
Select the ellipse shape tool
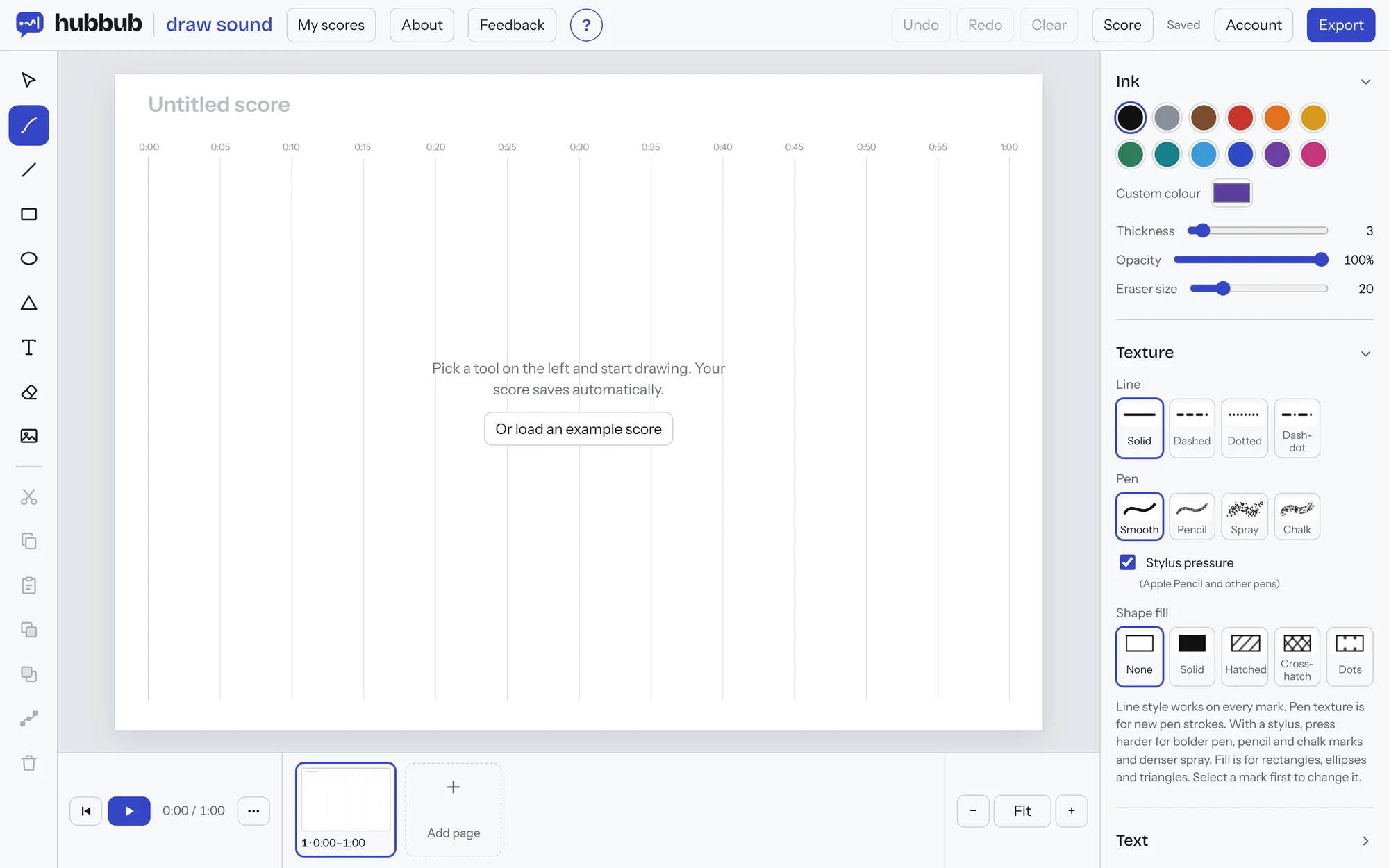pyautogui.click(x=28, y=258)
